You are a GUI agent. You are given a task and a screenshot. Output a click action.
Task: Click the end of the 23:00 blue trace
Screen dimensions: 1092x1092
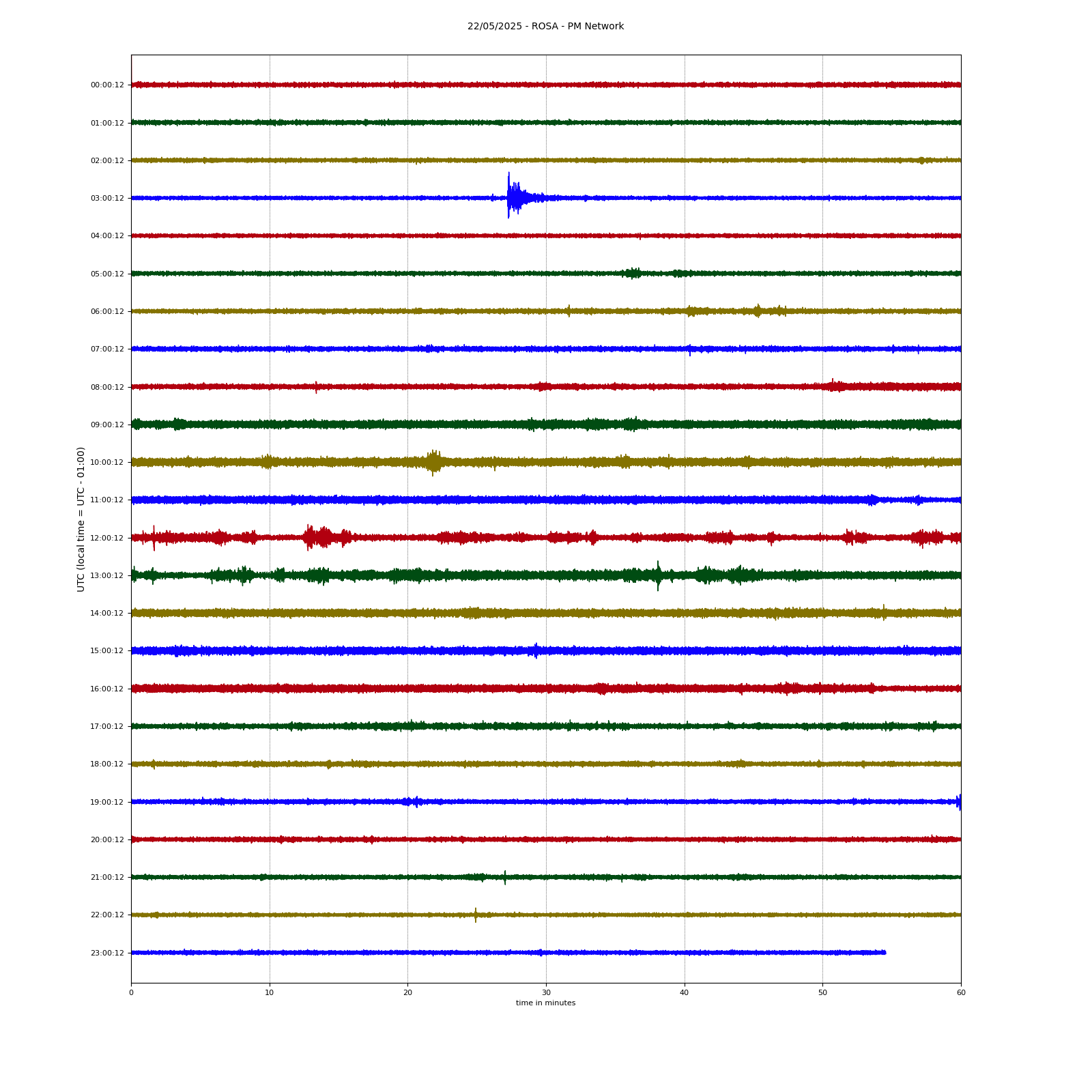click(885, 952)
